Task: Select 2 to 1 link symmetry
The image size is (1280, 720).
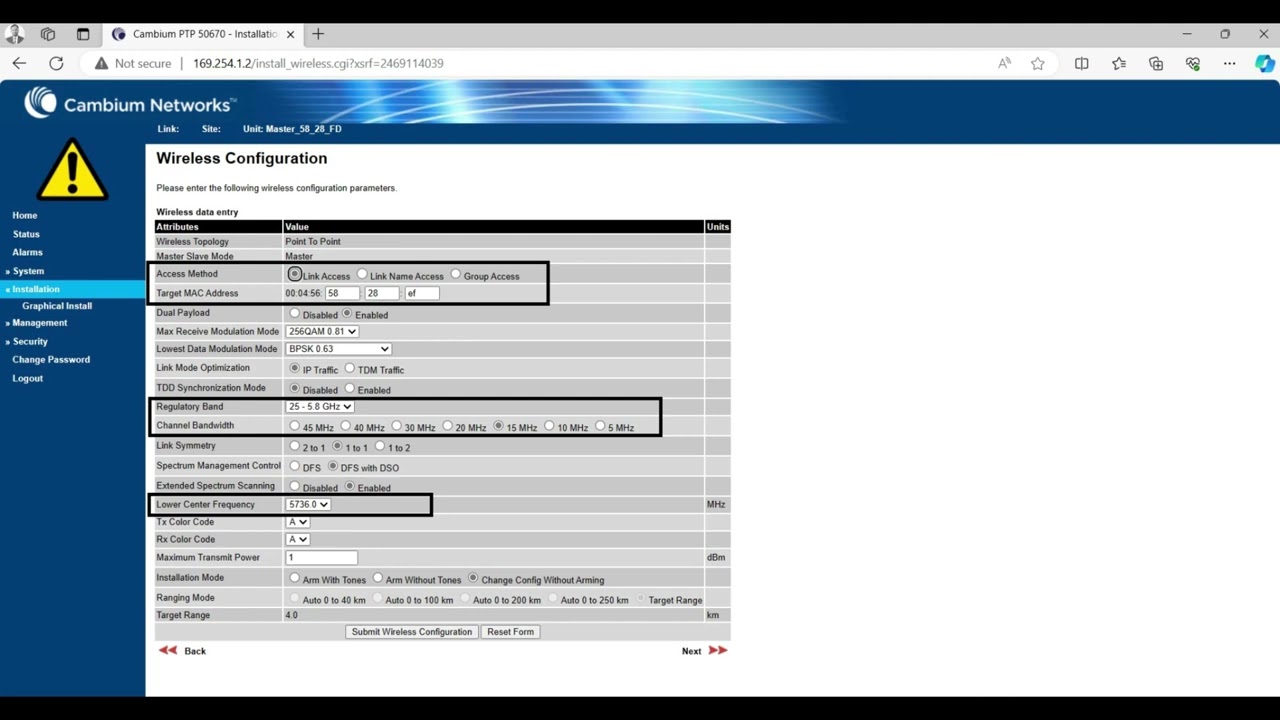Action: (x=294, y=446)
